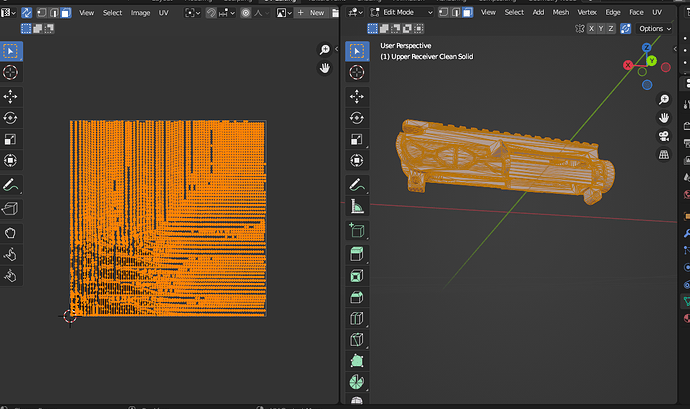Select the Inset Faces tool
The height and width of the screenshot is (409, 690).
tap(357, 276)
